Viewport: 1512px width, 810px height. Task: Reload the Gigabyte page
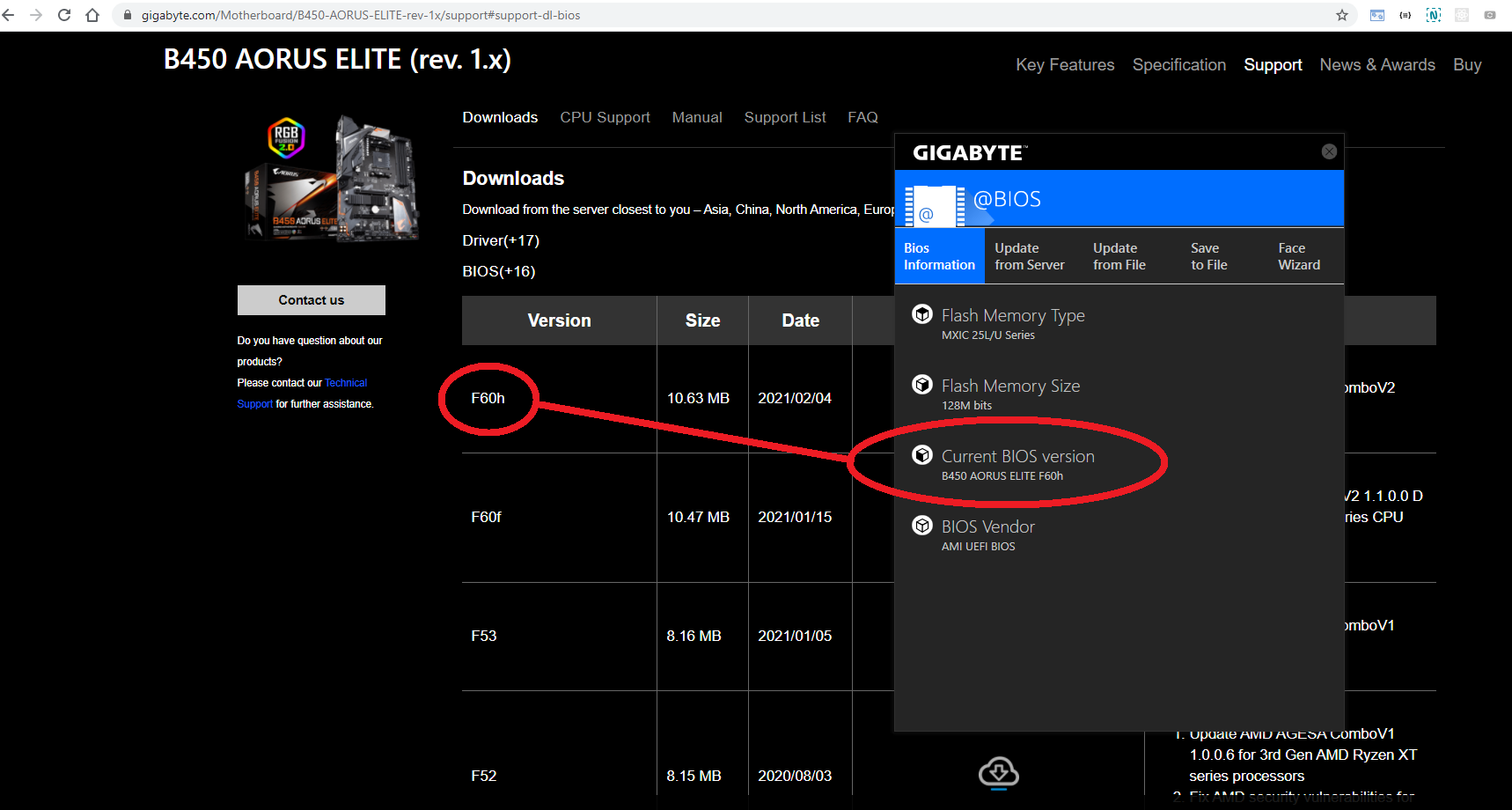(64, 15)
